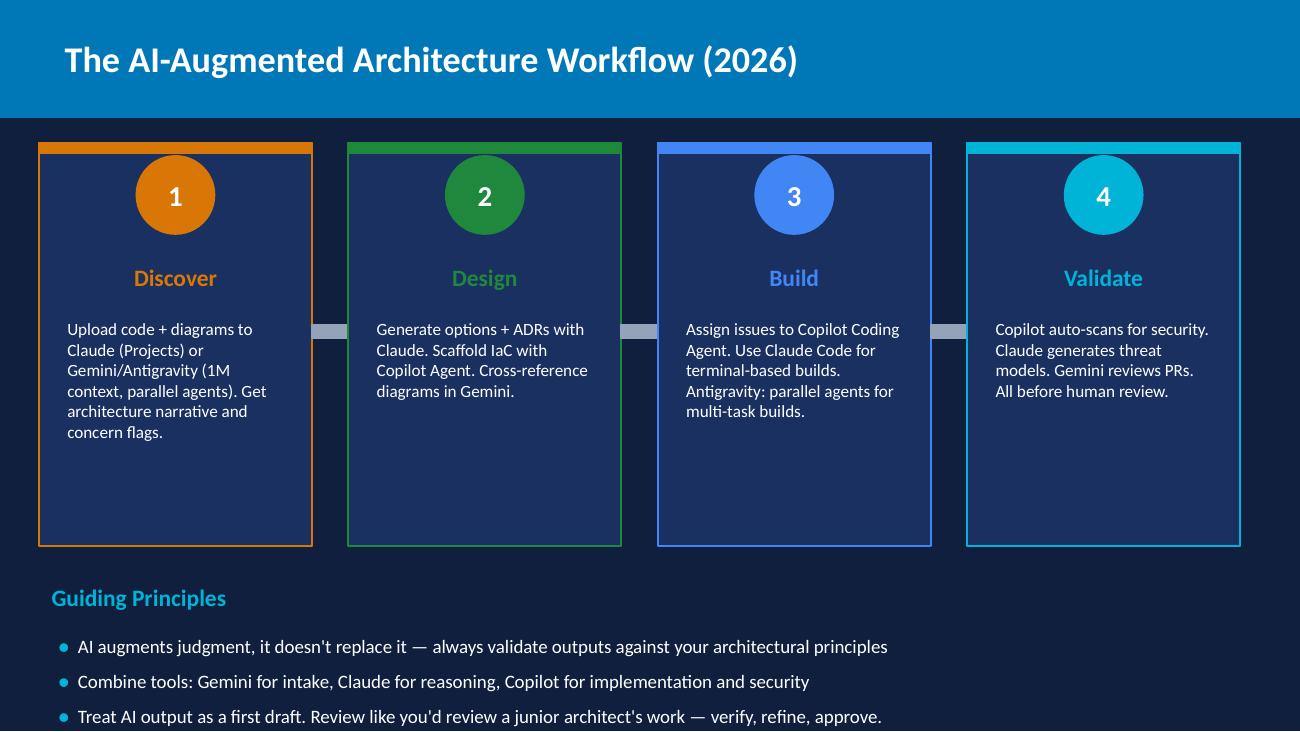Select the 'Validate' heading
The height and width of the screenshot is (732, 1300).
point(1103,279)
